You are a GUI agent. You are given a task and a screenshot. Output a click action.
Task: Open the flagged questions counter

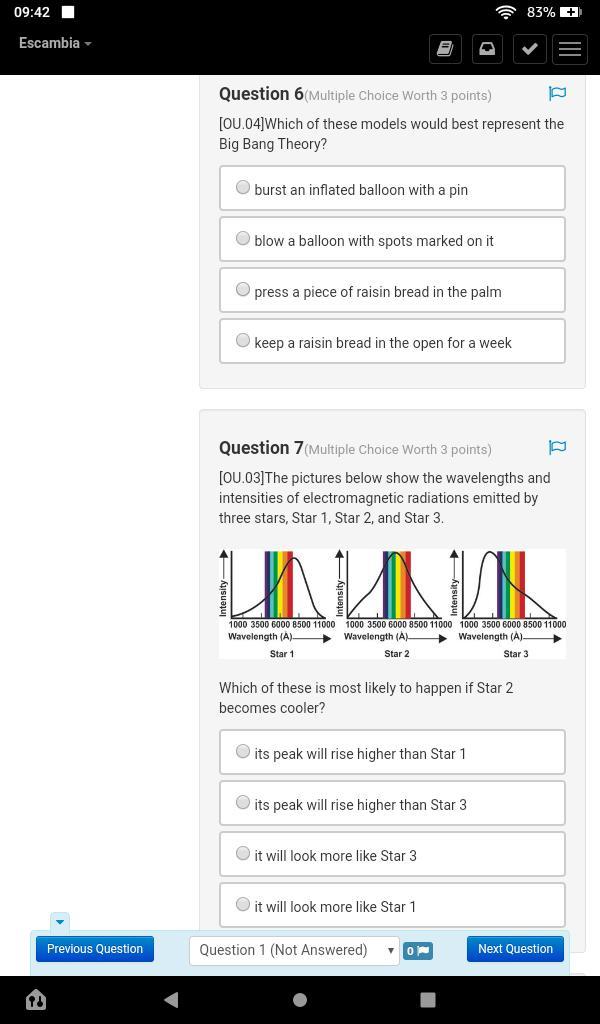[418, 950]
